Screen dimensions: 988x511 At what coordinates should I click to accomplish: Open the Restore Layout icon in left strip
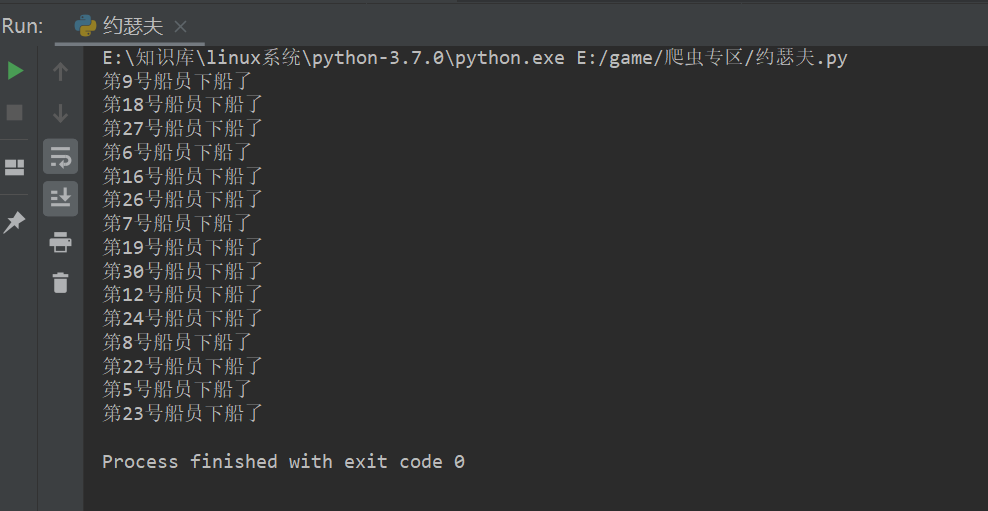point(14,167)
